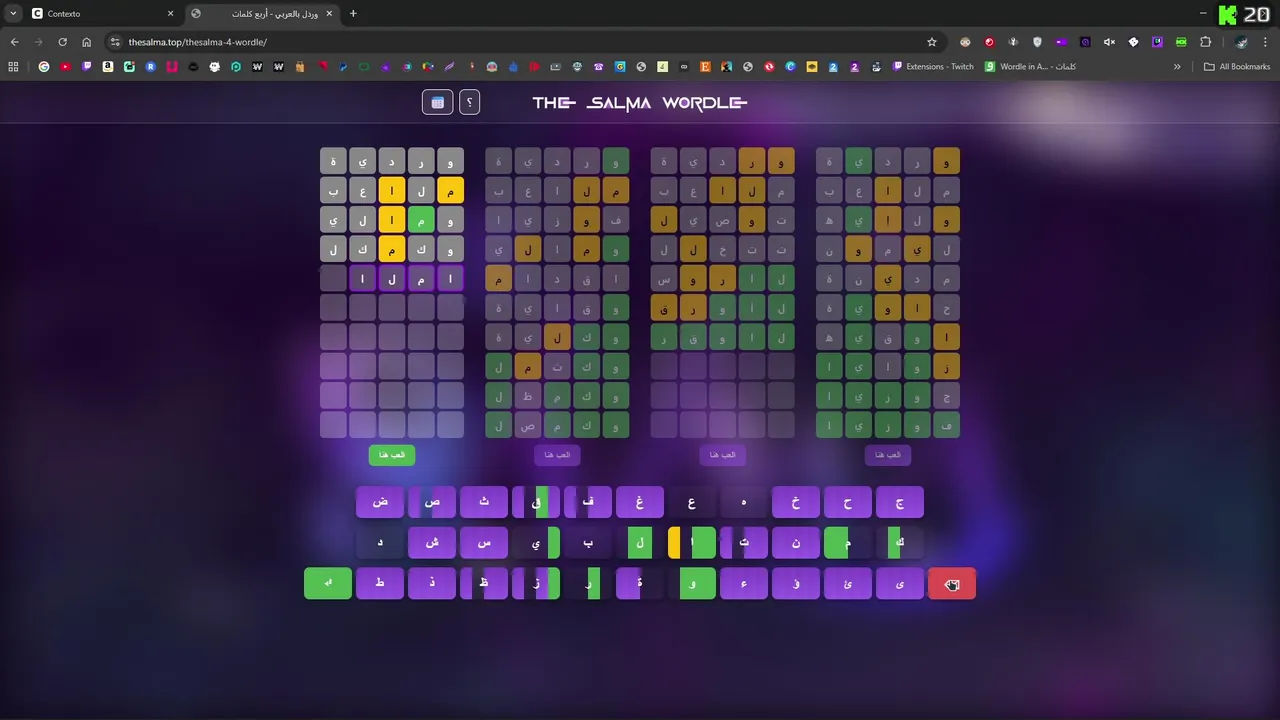Select the ووردل بالعربي browser tab
Viewport: 1280px width, 720px height.
pos(262,13)
